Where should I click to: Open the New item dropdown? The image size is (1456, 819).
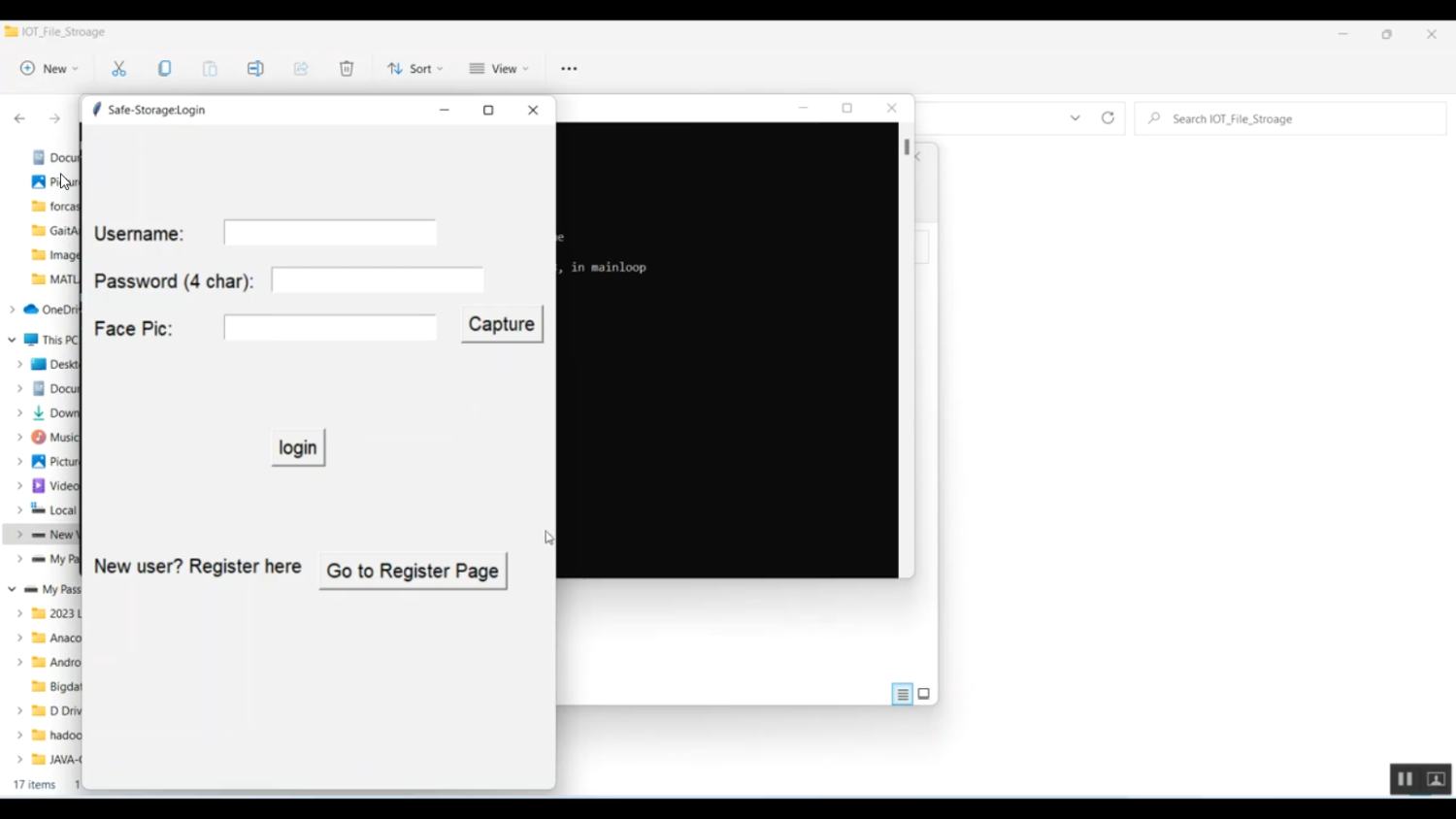pyautogui.click(x=49, y=69)
